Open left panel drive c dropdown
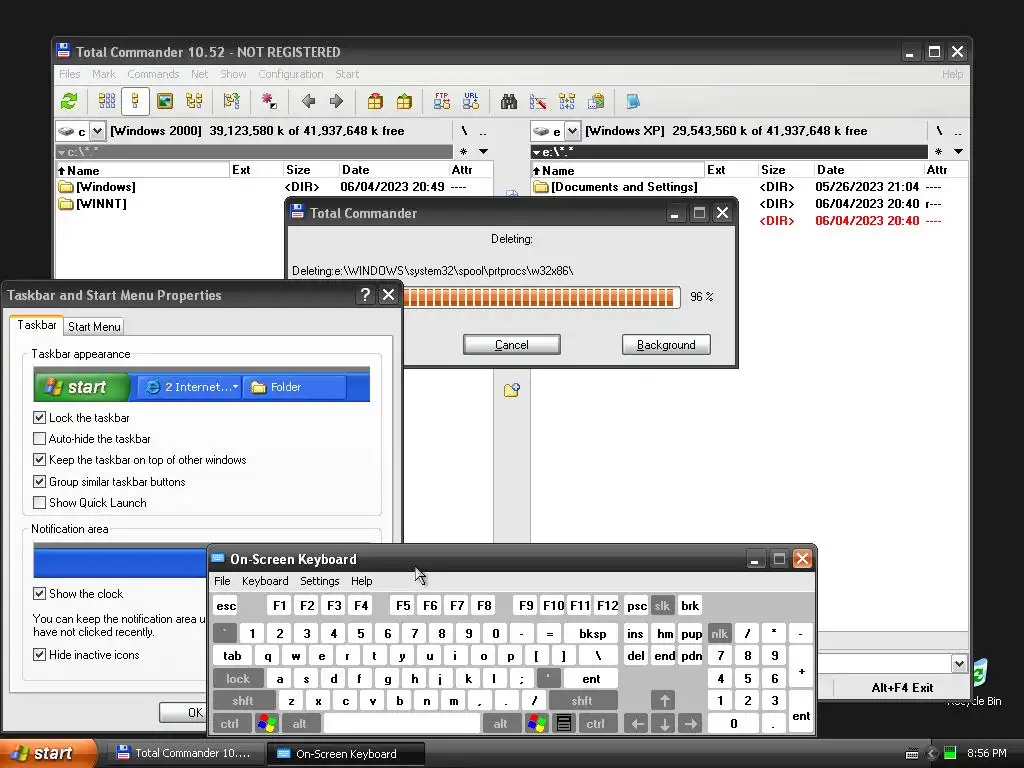Image resolution: width=1024 pixels, height=768 pixels. click(97, 131)
